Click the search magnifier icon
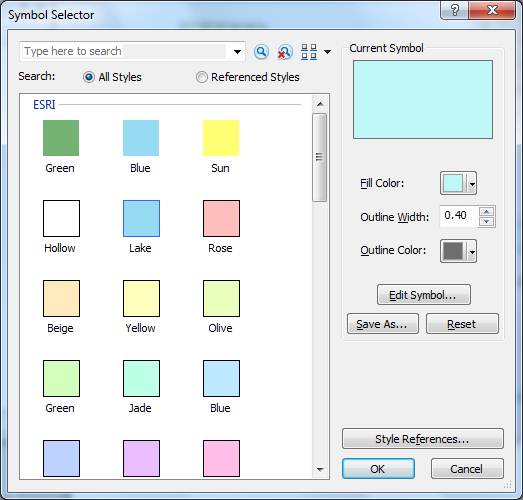Viewport: 523px width, 500px height. click(261, 52)
